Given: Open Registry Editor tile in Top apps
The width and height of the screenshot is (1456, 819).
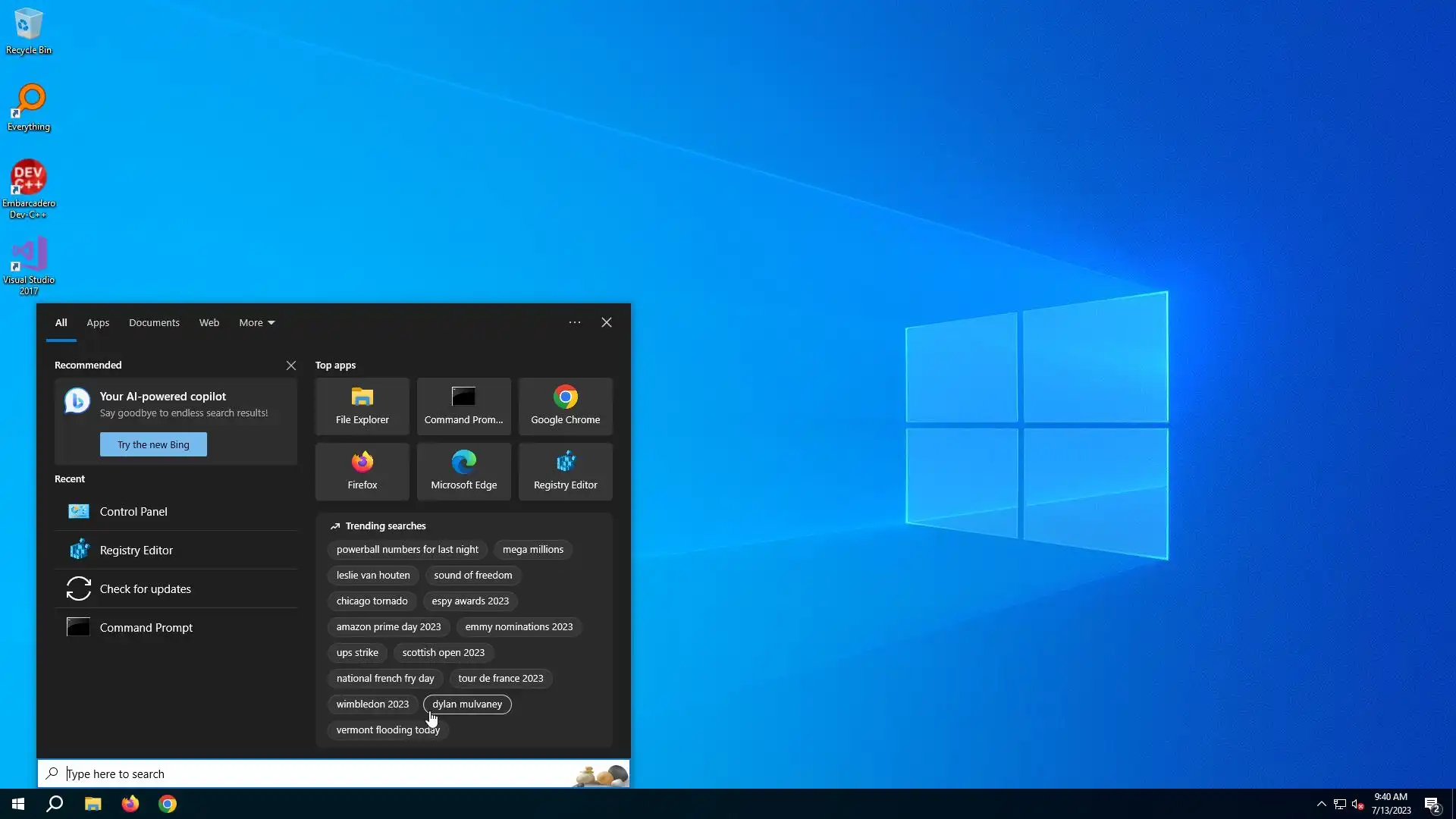Looking at the screenshot, I should click(565, 471).
